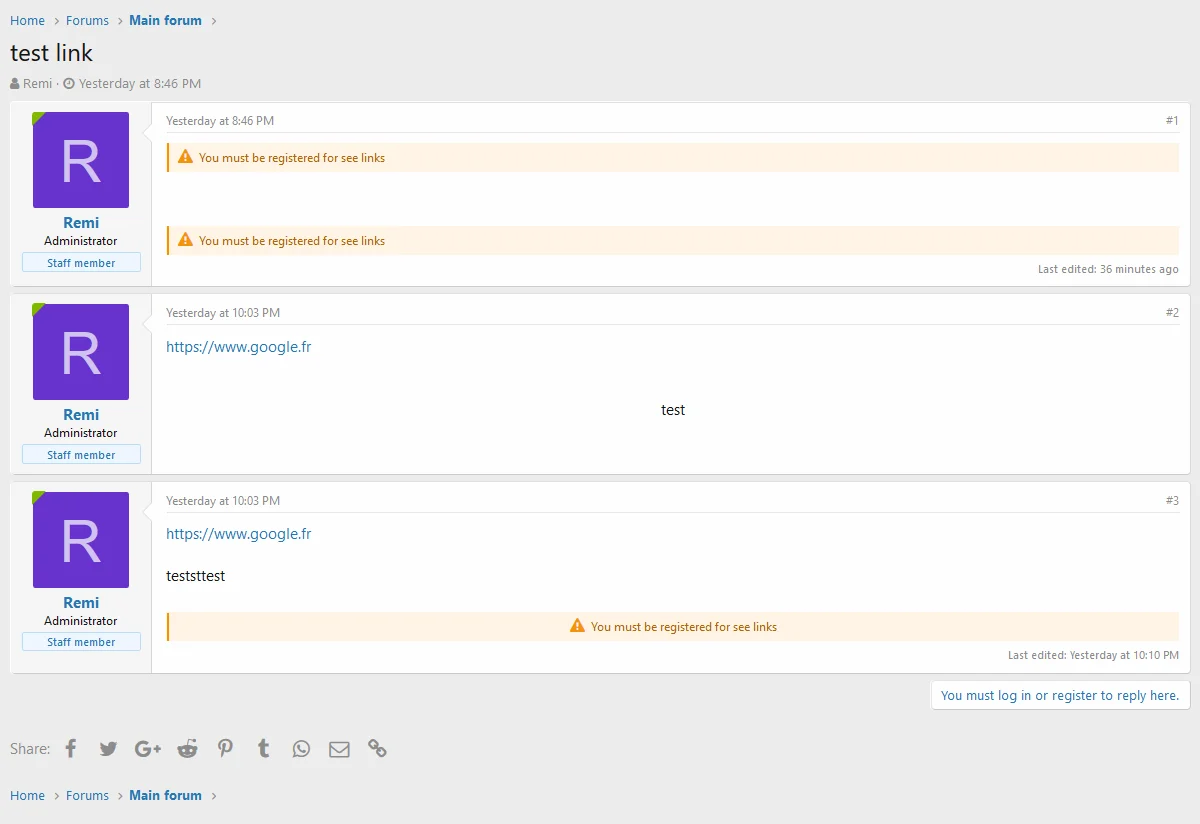1200x824 pixels.
Task: Send the thread via WhatsApp
Action: click(x=301, y=748)
